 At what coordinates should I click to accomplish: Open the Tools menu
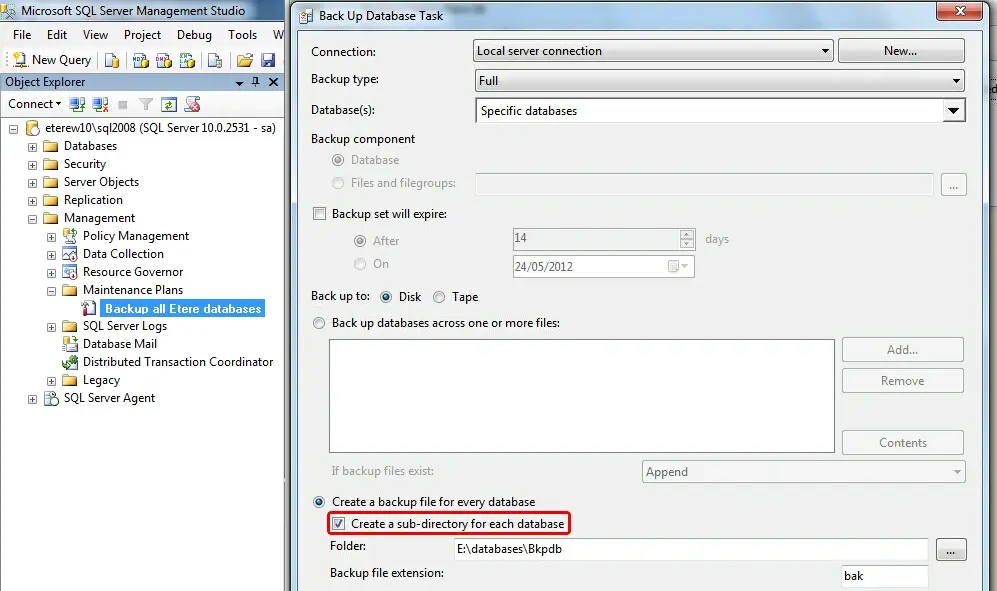(242, 34)
